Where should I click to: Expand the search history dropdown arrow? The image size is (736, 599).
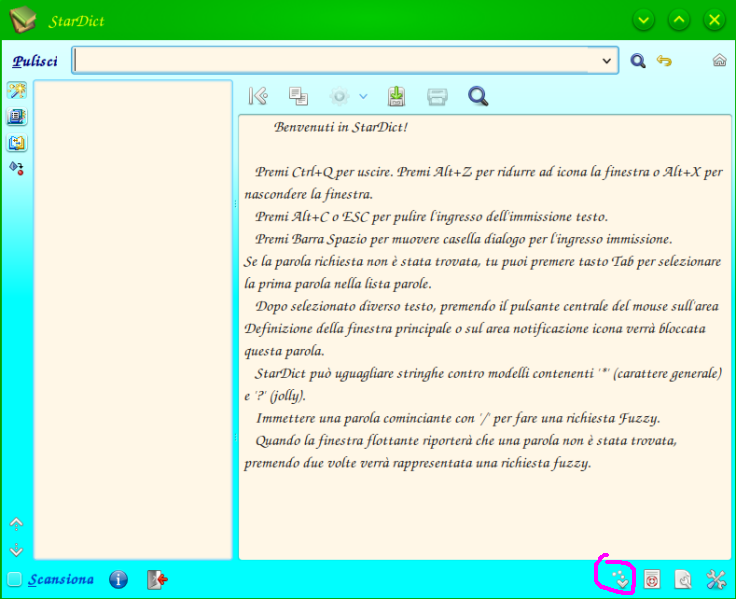pyautogui.click(x=606, y=61)
